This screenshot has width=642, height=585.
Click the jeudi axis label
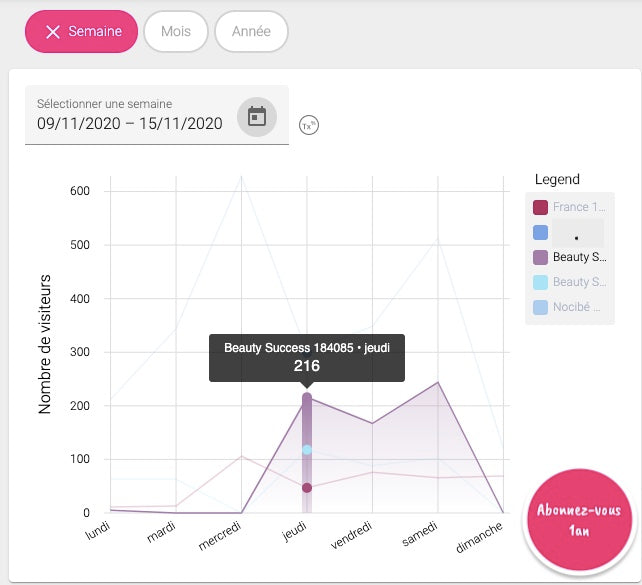coord(294,531)
